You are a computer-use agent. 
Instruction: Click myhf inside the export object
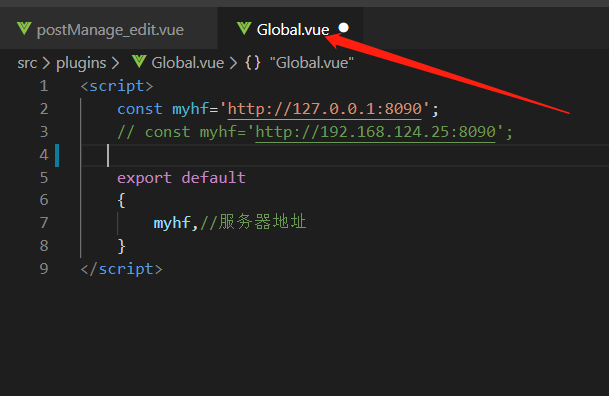[x=172, y=223]
